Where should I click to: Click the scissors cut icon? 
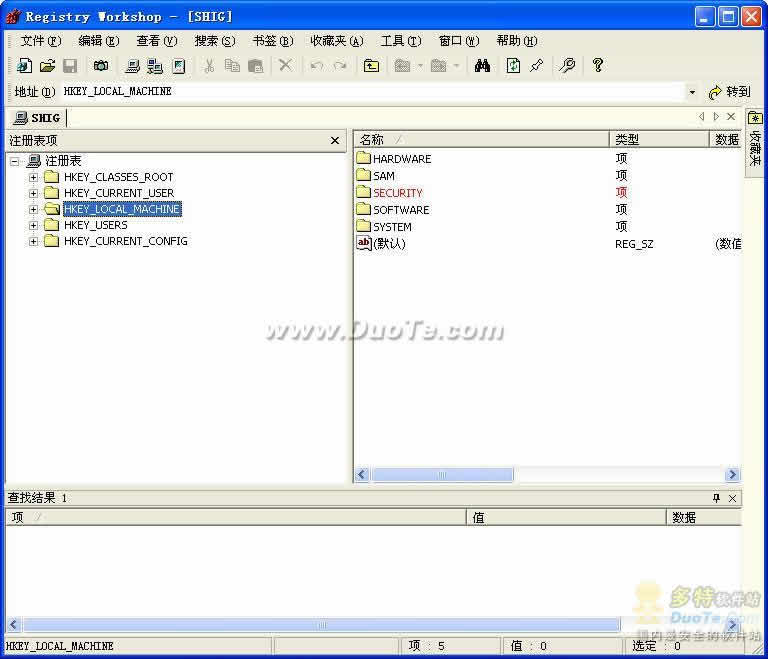click(209, 66)
